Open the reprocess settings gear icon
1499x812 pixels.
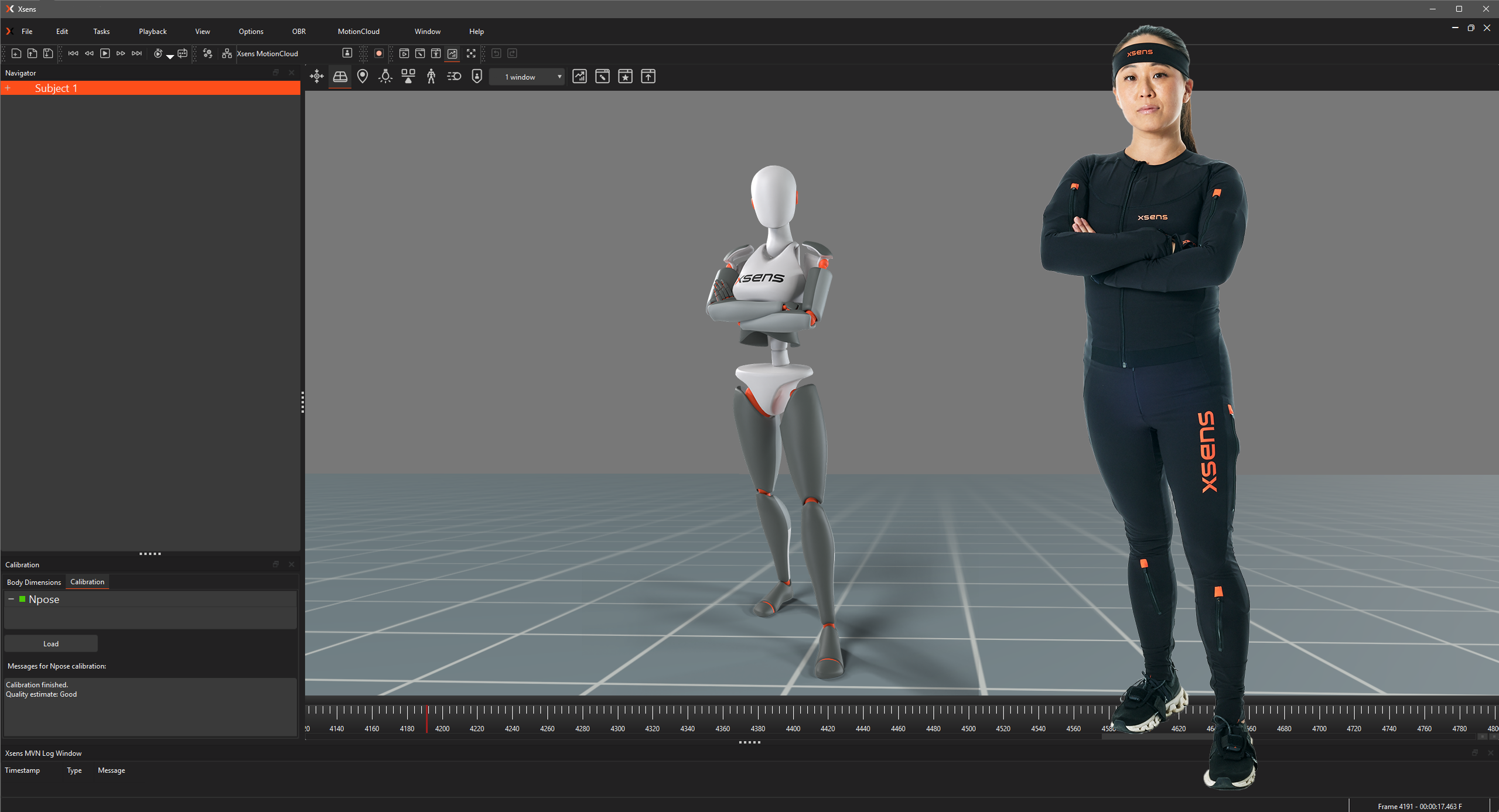coord(207,53)
